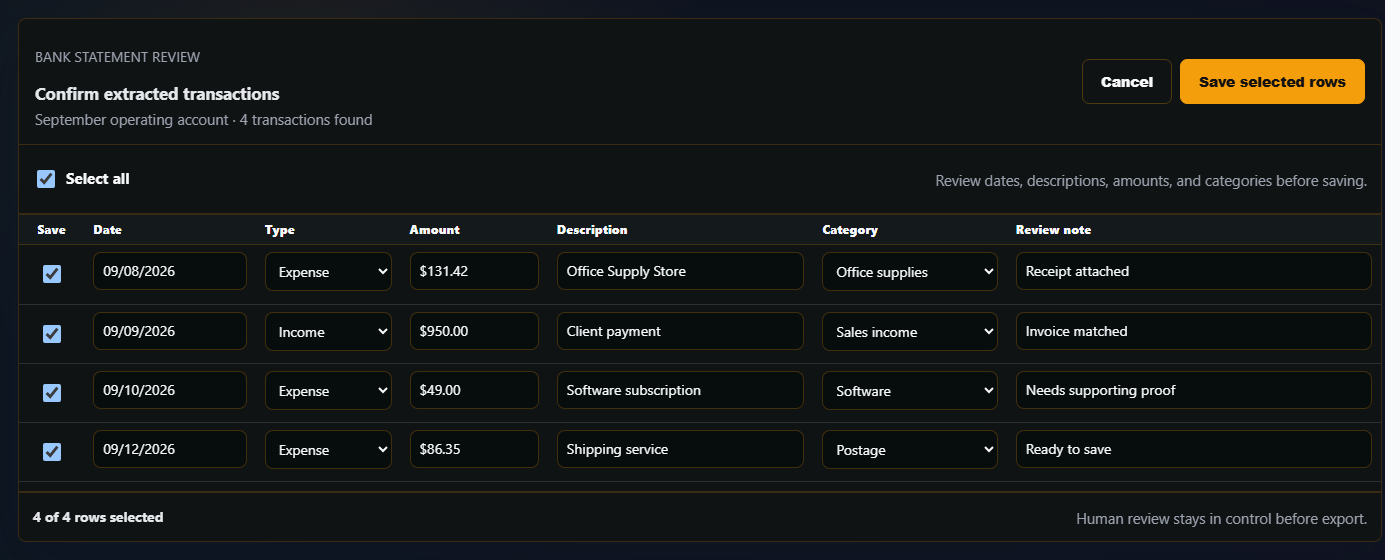This screenshot has height=560, width=1400.
Task: Click the Review note column header
Action: point(1053,230)
